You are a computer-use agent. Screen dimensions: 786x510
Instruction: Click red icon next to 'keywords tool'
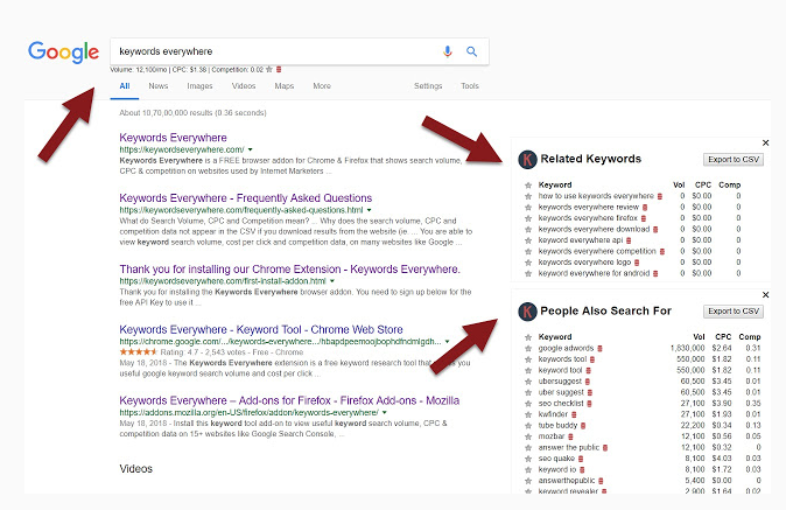(592, 360)
